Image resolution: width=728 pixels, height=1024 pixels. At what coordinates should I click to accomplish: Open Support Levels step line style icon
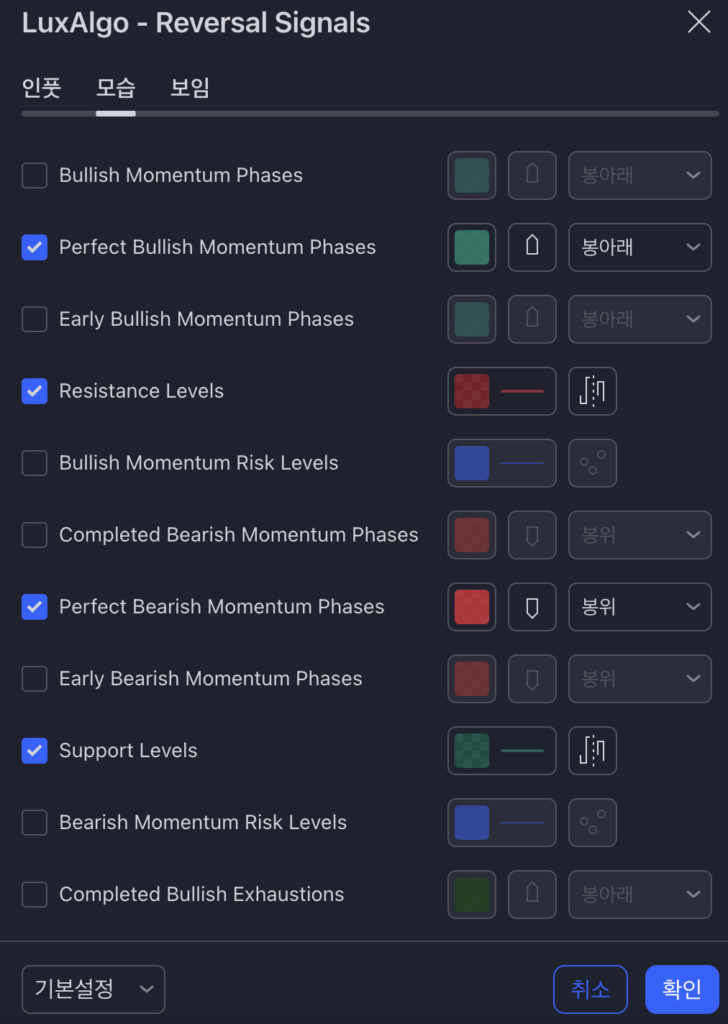[x=593, y=751]
